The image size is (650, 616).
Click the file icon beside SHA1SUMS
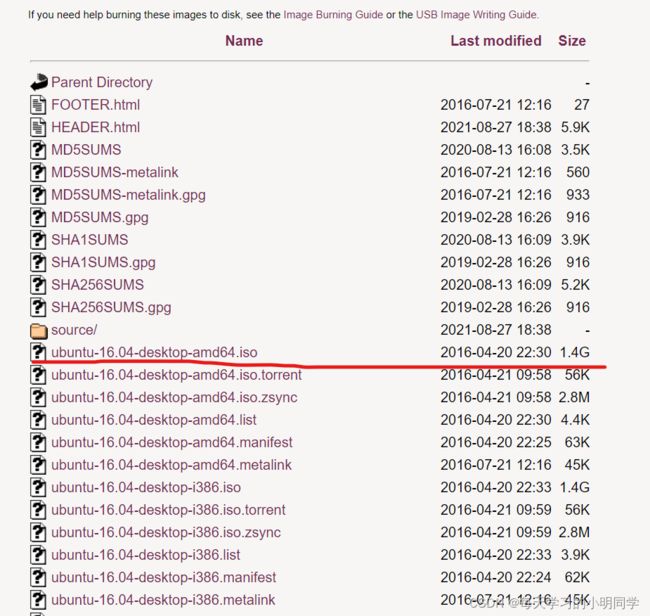coord(38,240)
